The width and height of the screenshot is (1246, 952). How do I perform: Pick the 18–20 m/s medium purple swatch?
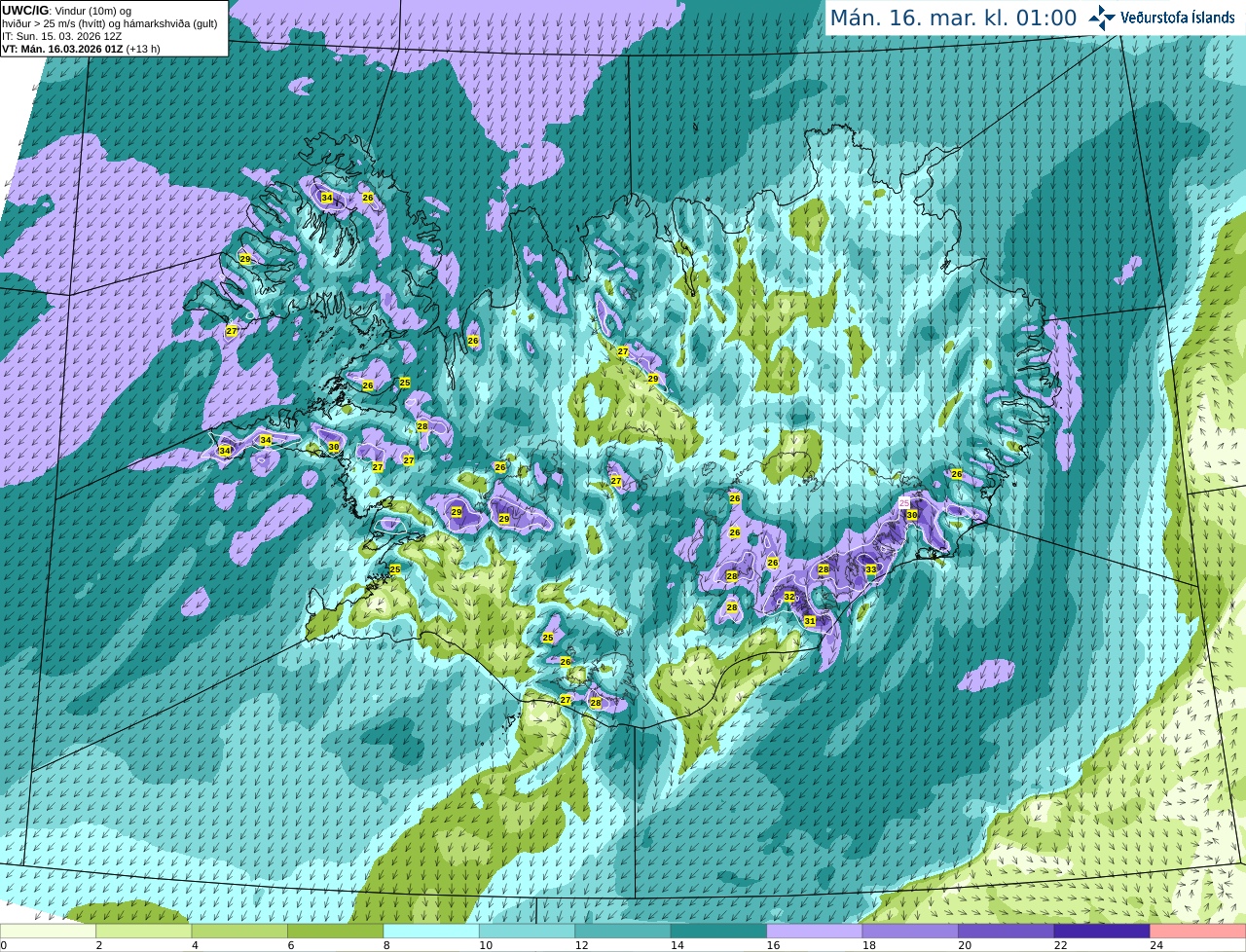tap(911, 931)
